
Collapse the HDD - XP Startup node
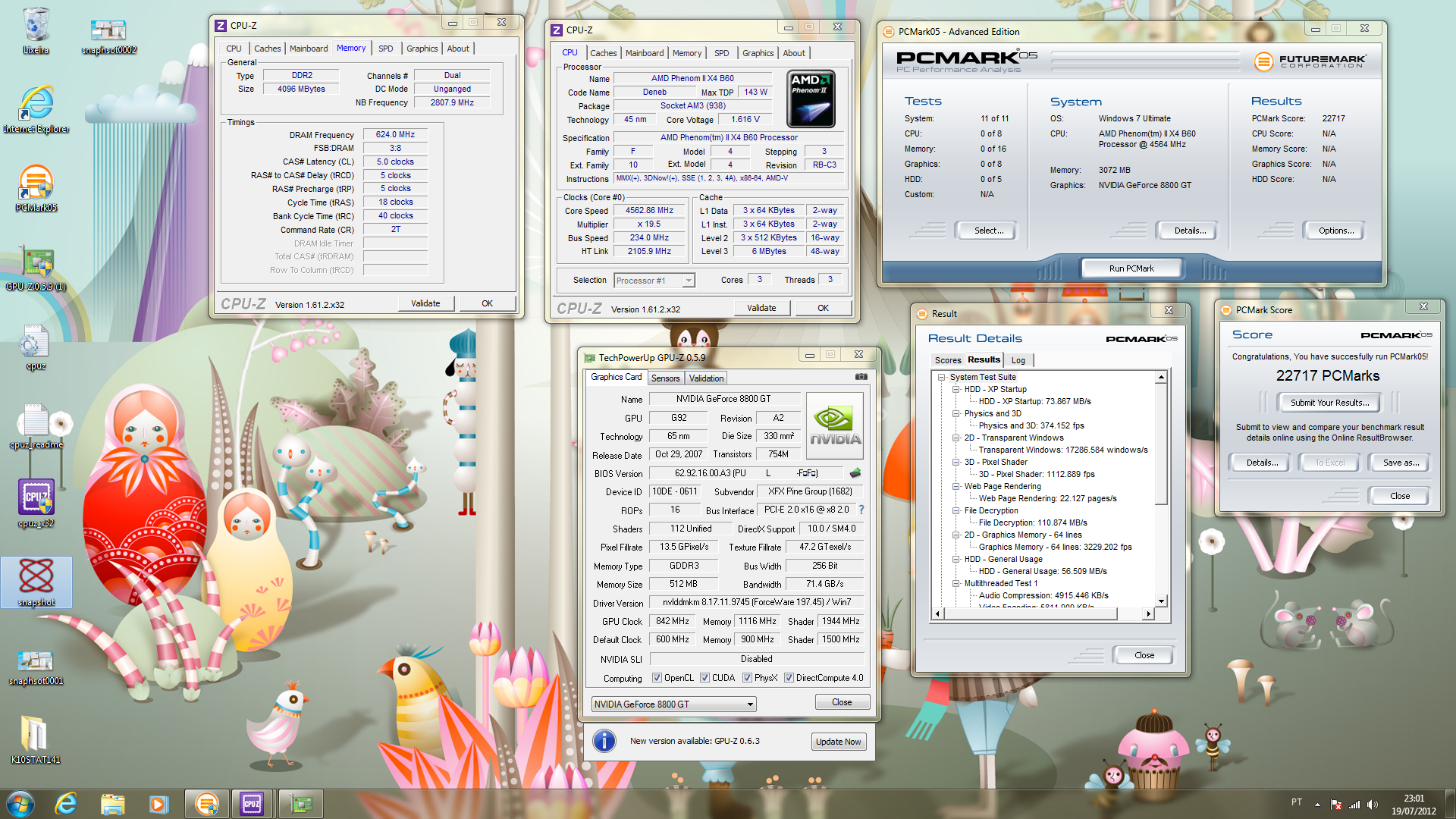click(x=956, y=389)
